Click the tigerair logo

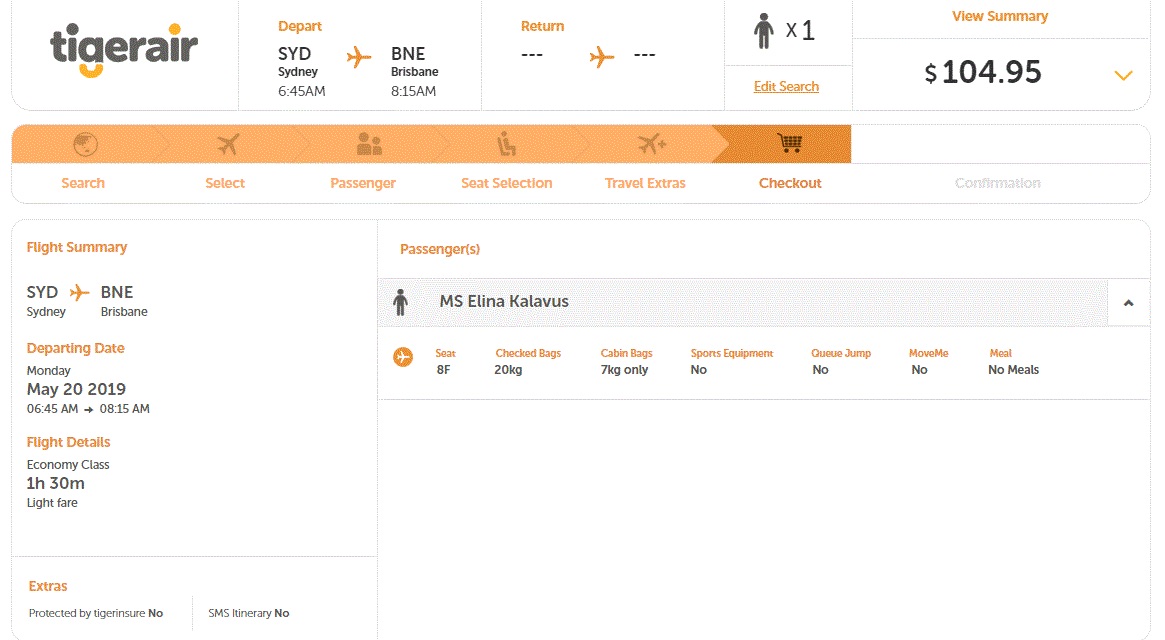pos(123,48)
